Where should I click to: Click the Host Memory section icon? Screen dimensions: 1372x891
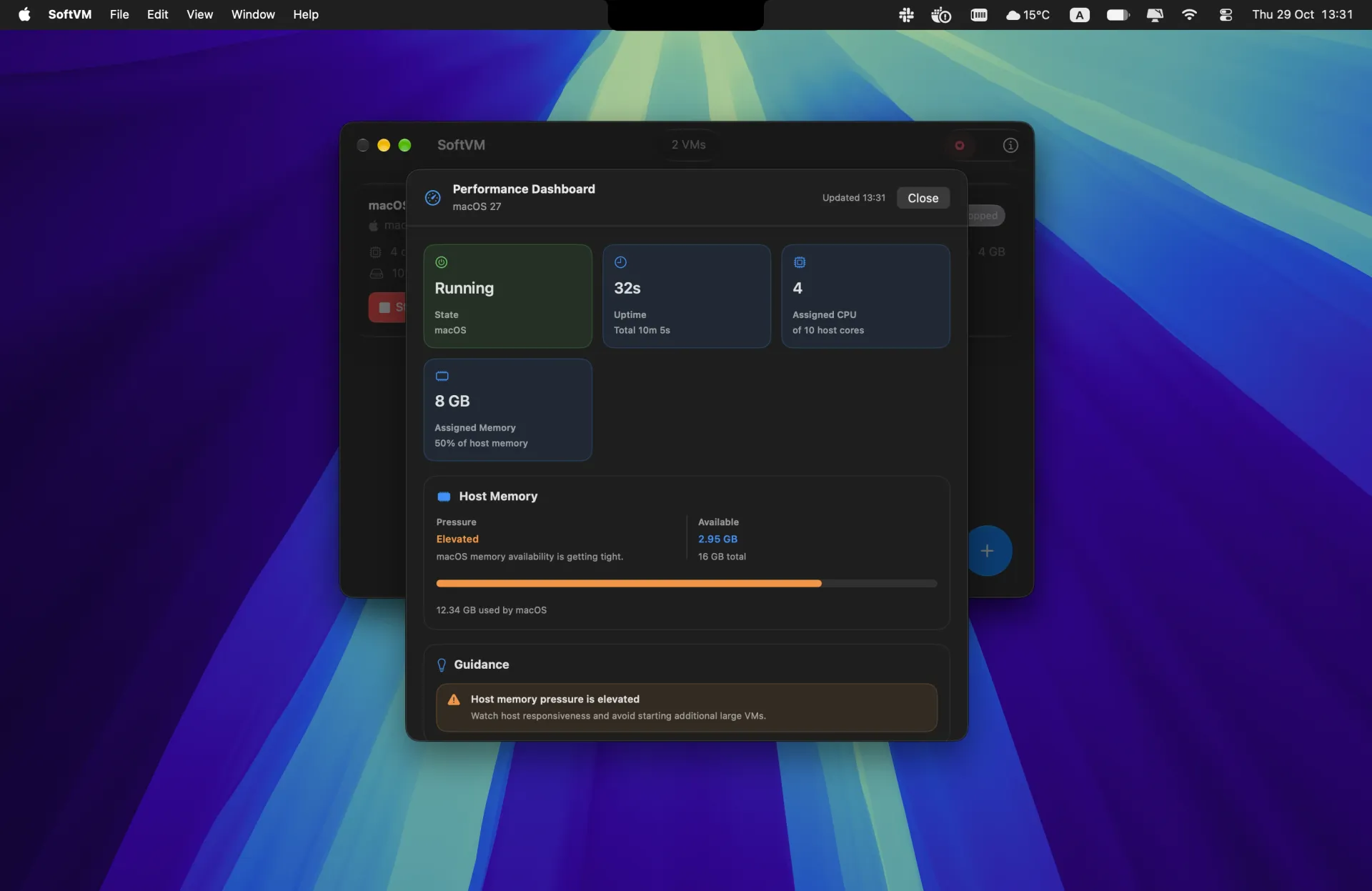444,497
